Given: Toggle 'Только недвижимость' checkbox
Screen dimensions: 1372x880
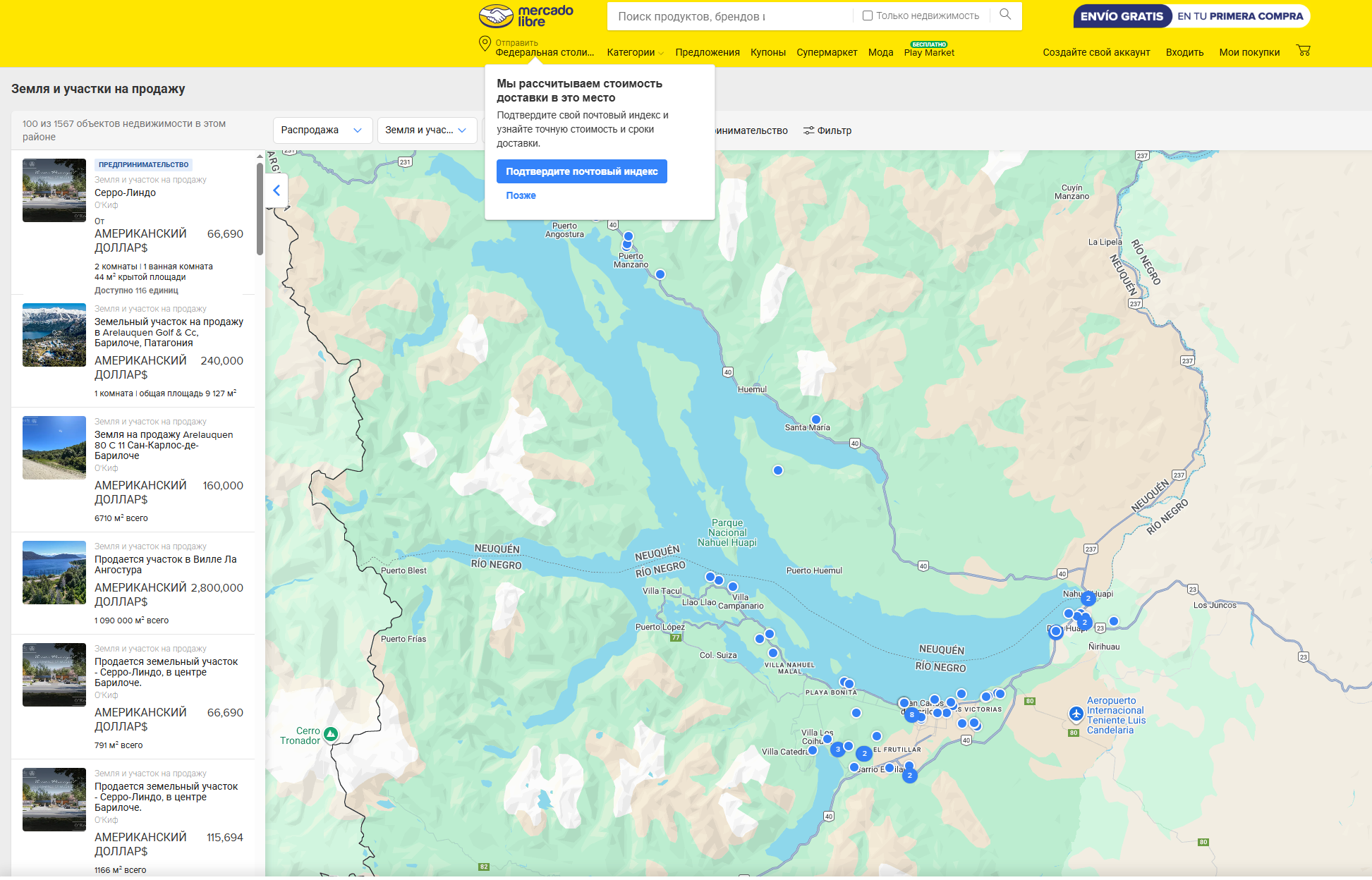Looking at the screenshot, I should tap(868, 16).
